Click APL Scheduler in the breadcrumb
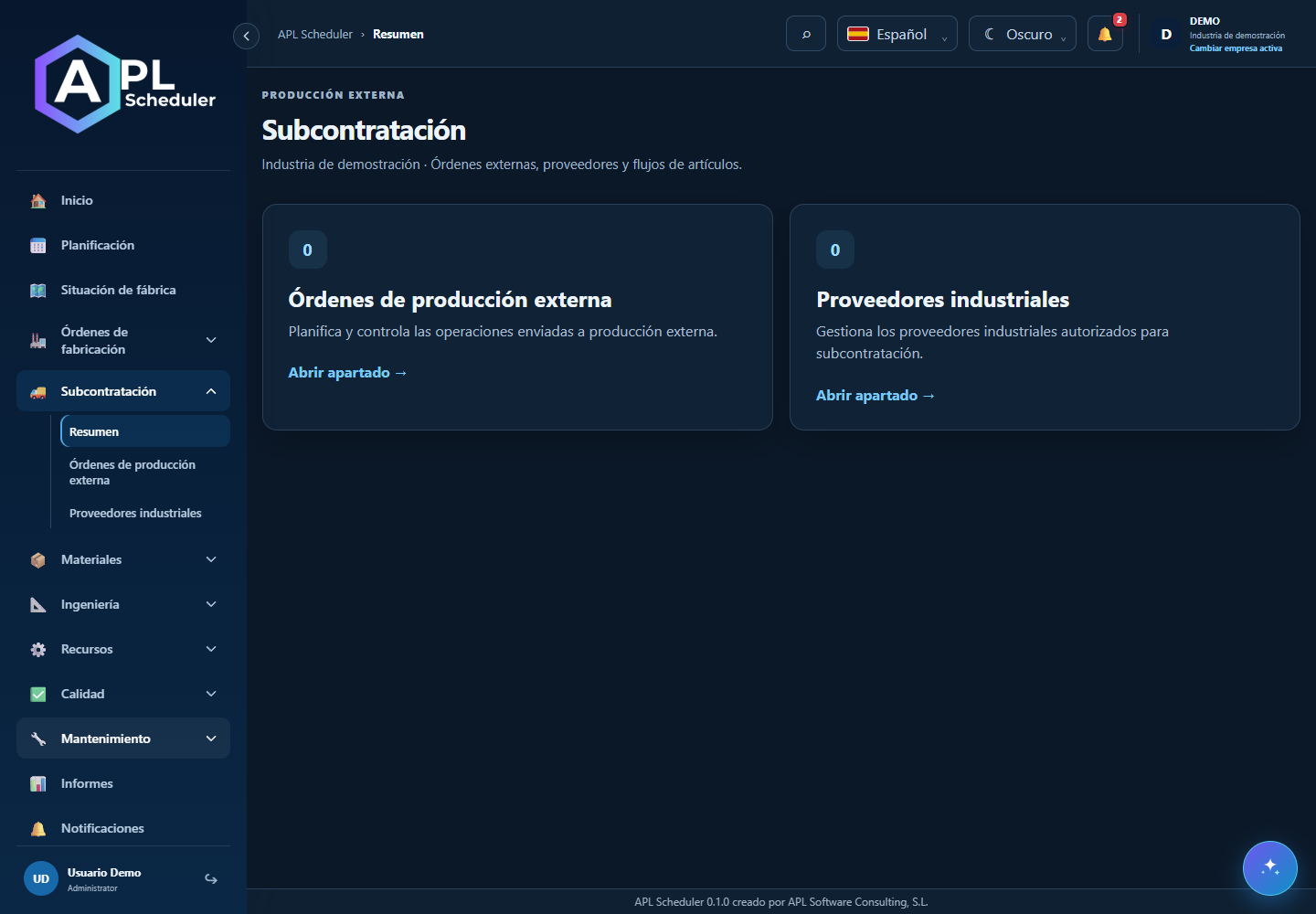This screenshot has height=914, width=1316. pos(315,35)
